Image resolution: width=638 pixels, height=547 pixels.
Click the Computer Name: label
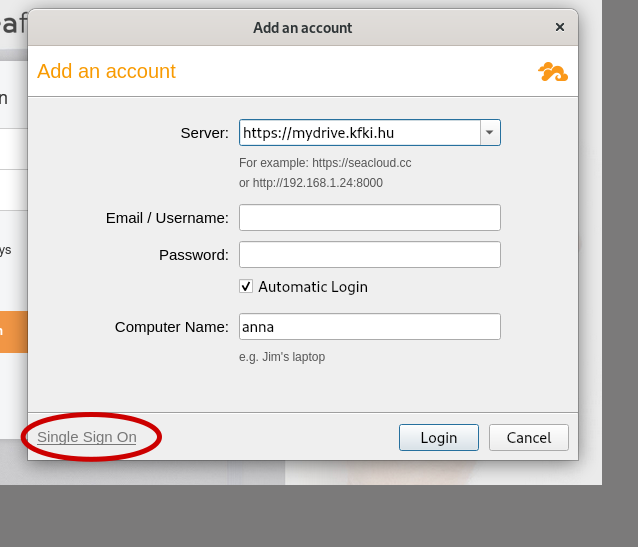coord(172,327)
